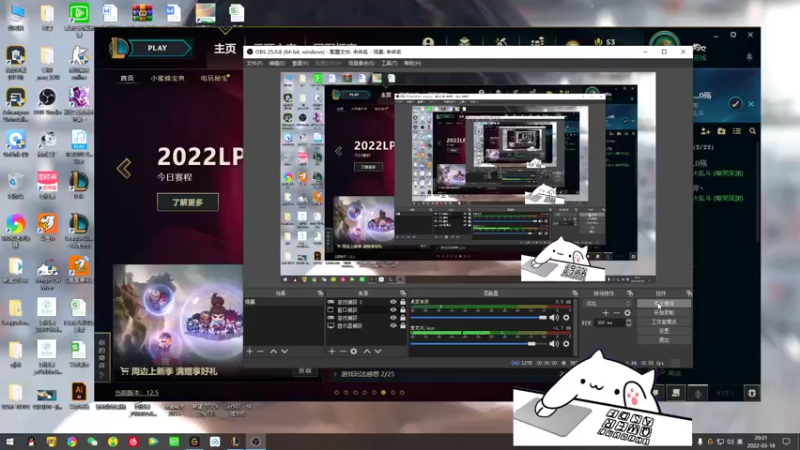This screenshot has width=800, height=450.
Task: Switch to the 小蜜蜂宝典 tab in the League client
Action: [167, 78]
